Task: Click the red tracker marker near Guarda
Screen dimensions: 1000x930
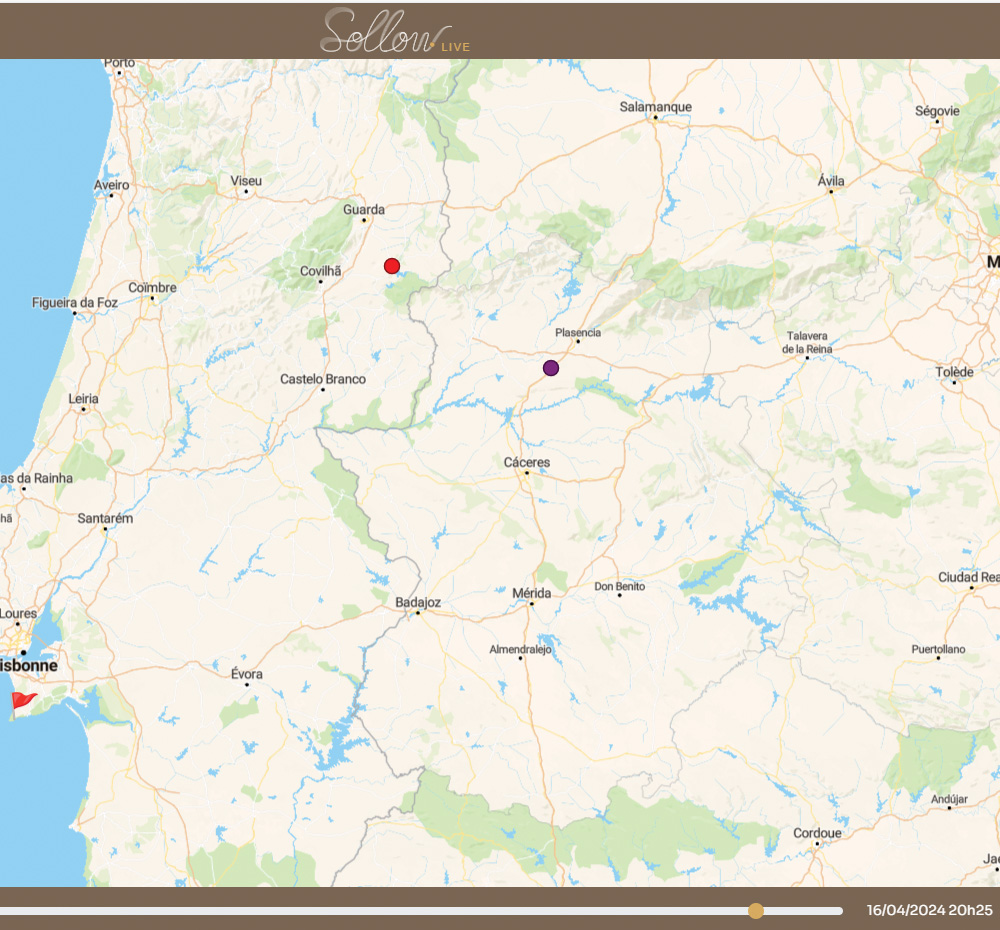Action: coord(392,266)
